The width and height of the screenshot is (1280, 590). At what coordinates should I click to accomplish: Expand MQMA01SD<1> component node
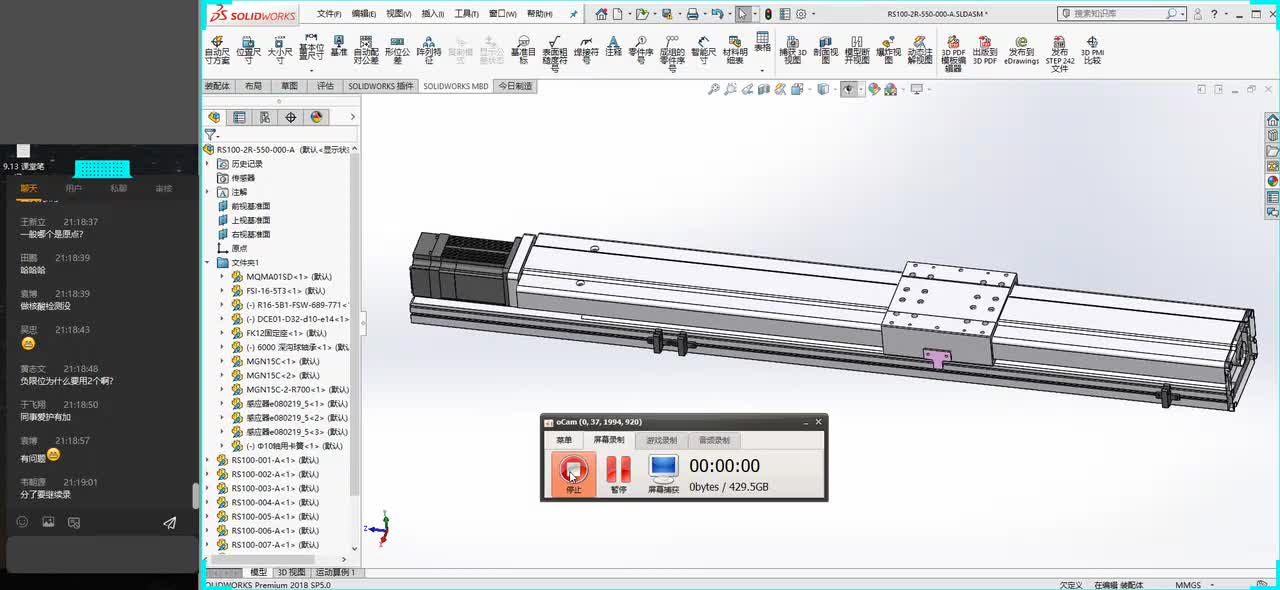(223, 276)
